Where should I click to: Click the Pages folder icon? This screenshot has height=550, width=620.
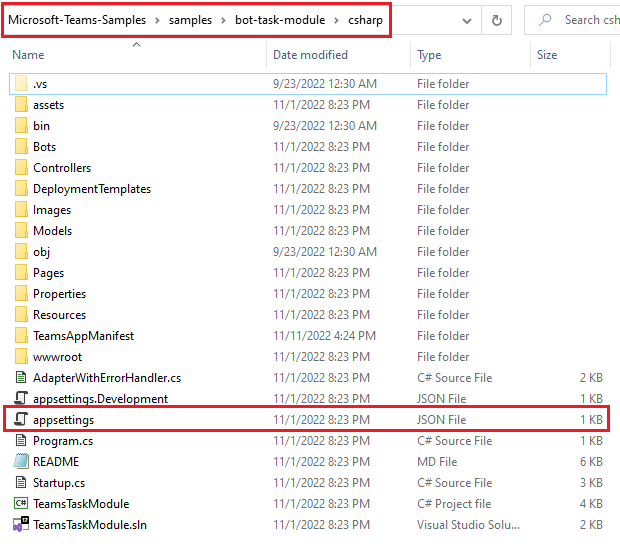[21, 272]
